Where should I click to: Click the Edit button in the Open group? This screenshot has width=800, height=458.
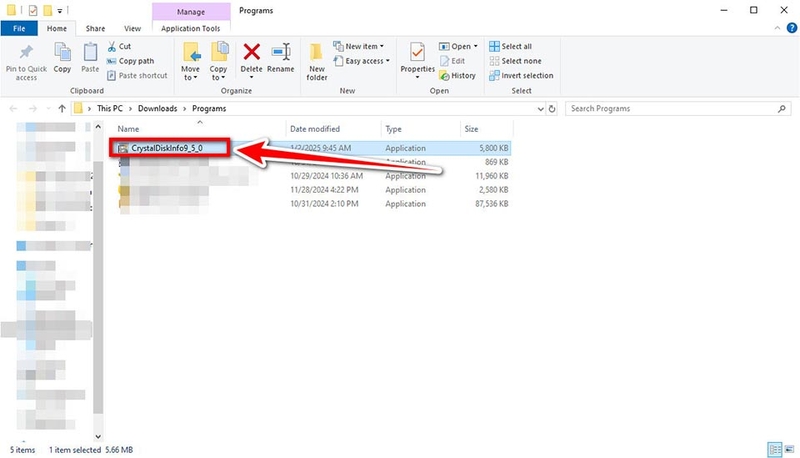(x=453, y=61)
